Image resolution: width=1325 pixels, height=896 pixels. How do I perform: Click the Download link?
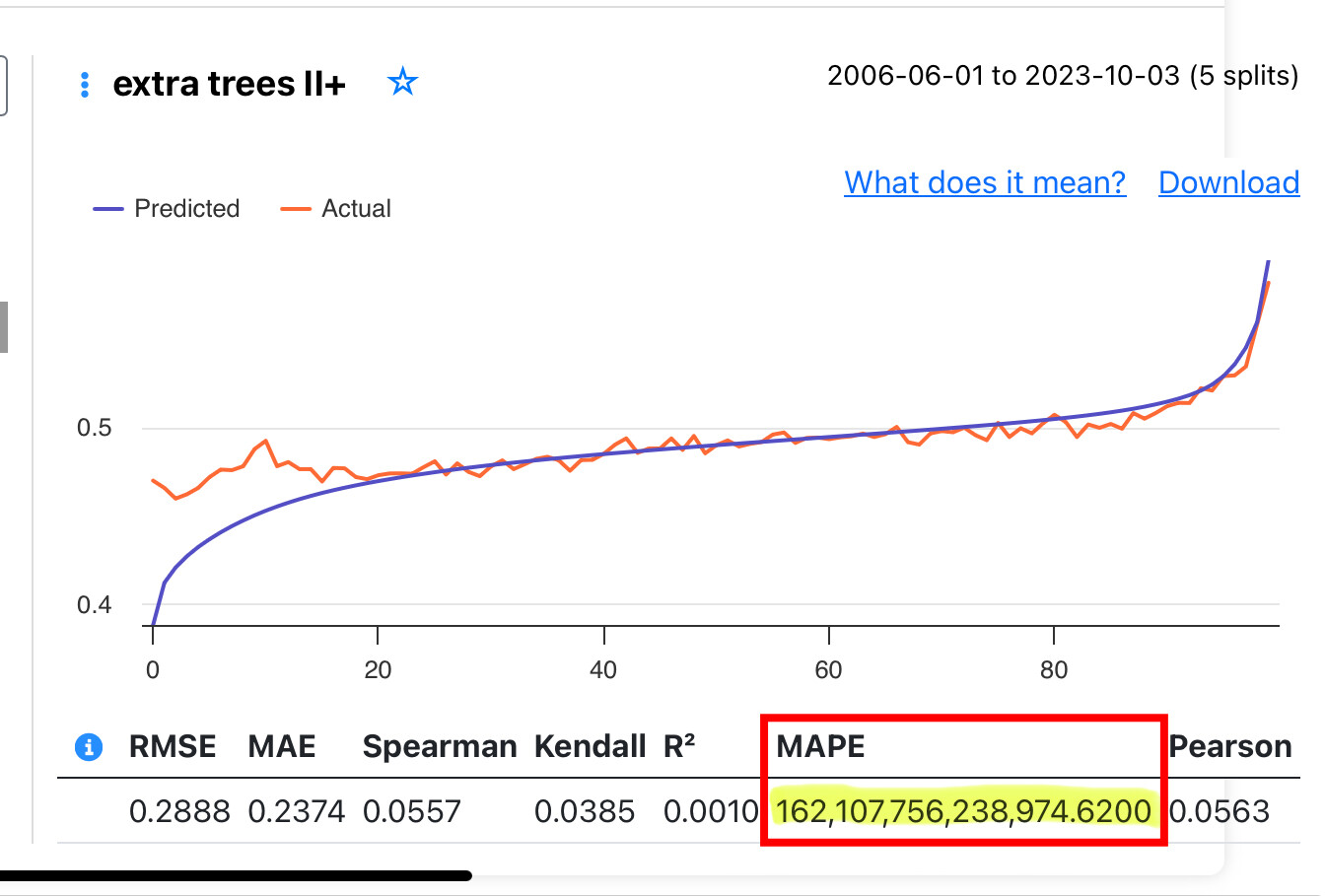1228,182
